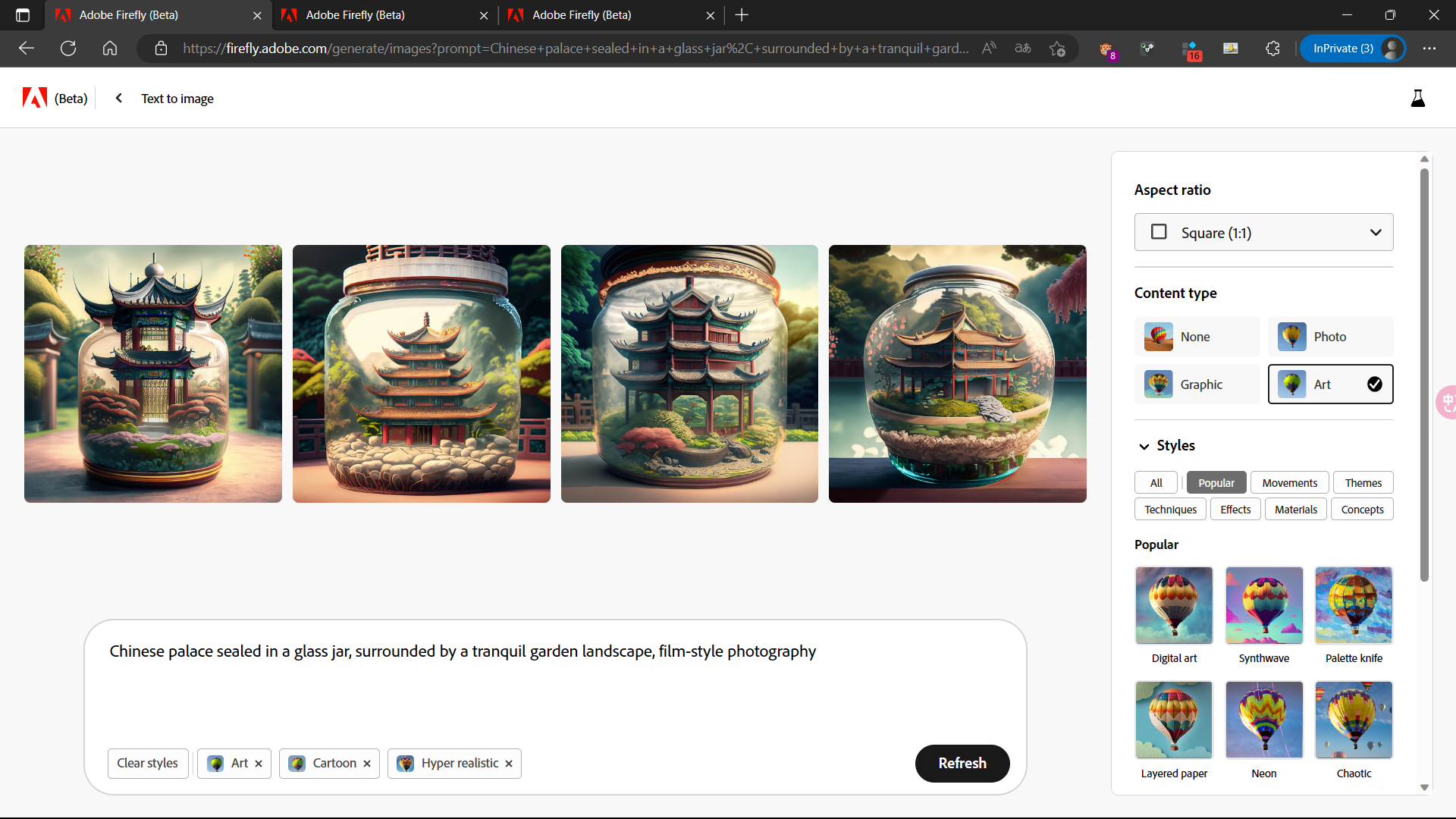The image size is (1456, 819).
Task: Choose the Synthwave style thumbnail
Action: [1263, 606]
